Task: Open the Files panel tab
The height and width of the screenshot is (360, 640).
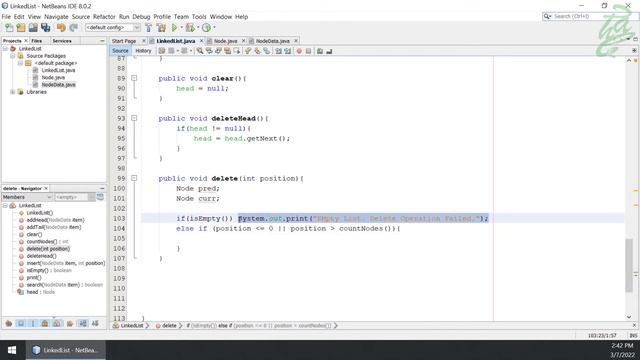Action: [x=37, y=41]
